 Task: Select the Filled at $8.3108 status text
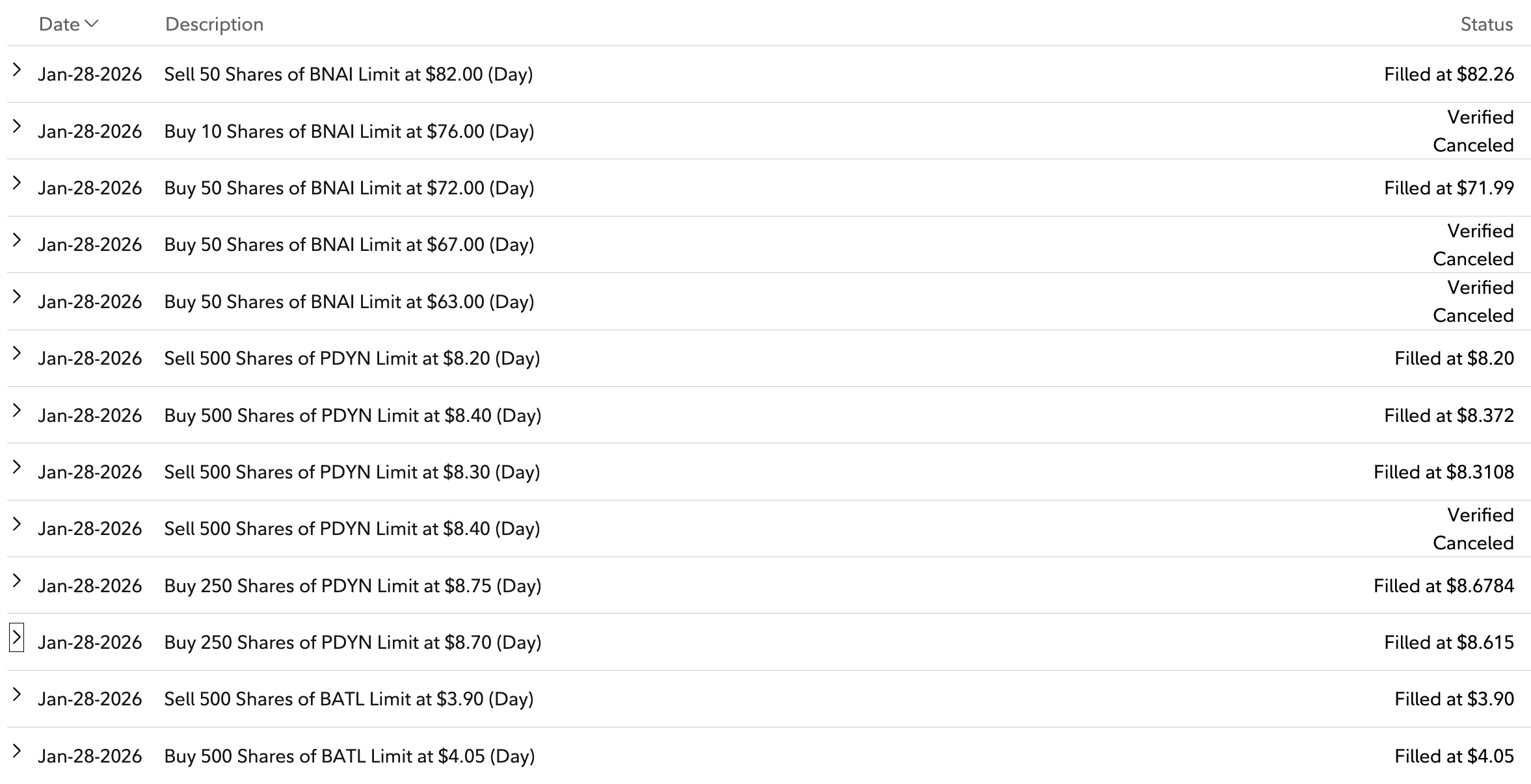[1443, 472]
